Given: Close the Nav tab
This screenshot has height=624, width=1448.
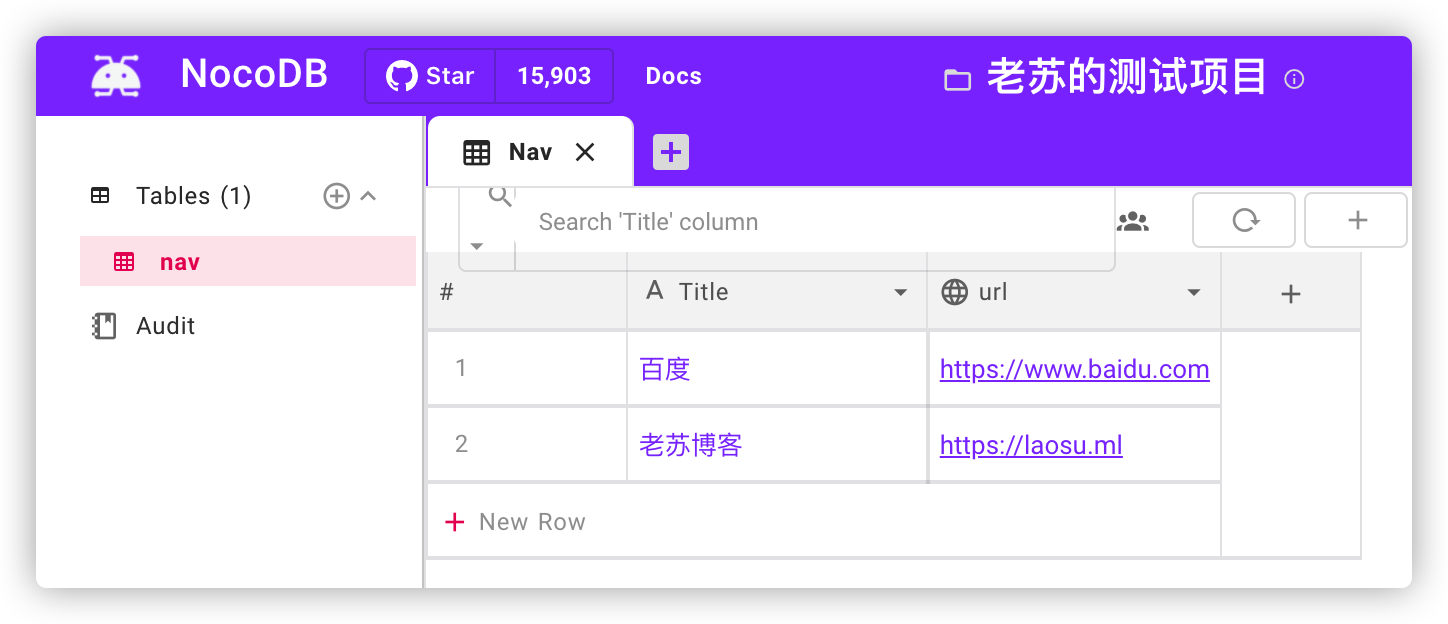Looking at the screenshot, I should point(585,152).
